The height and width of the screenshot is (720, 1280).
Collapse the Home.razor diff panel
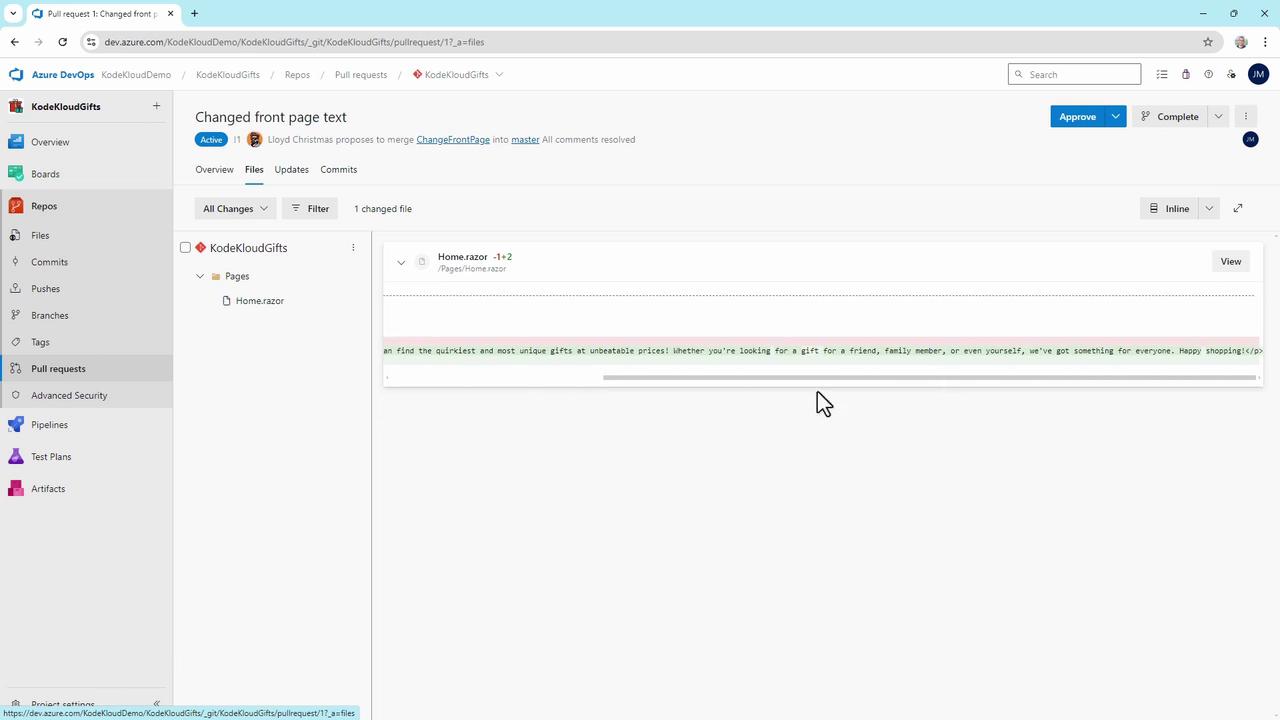pyautogui.click(x=401, y=263)
